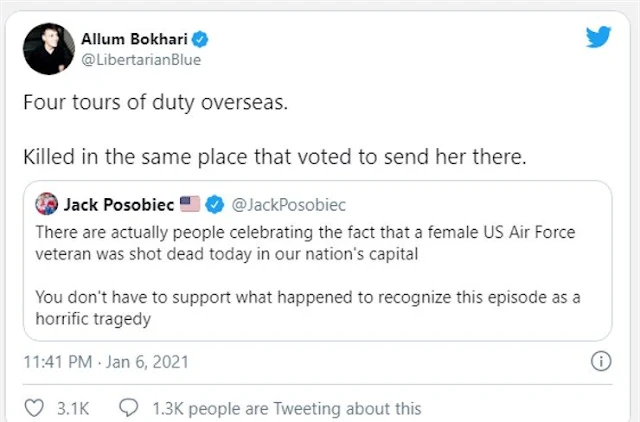Open Allum Bokhari's profile avatar

(46, 50)
